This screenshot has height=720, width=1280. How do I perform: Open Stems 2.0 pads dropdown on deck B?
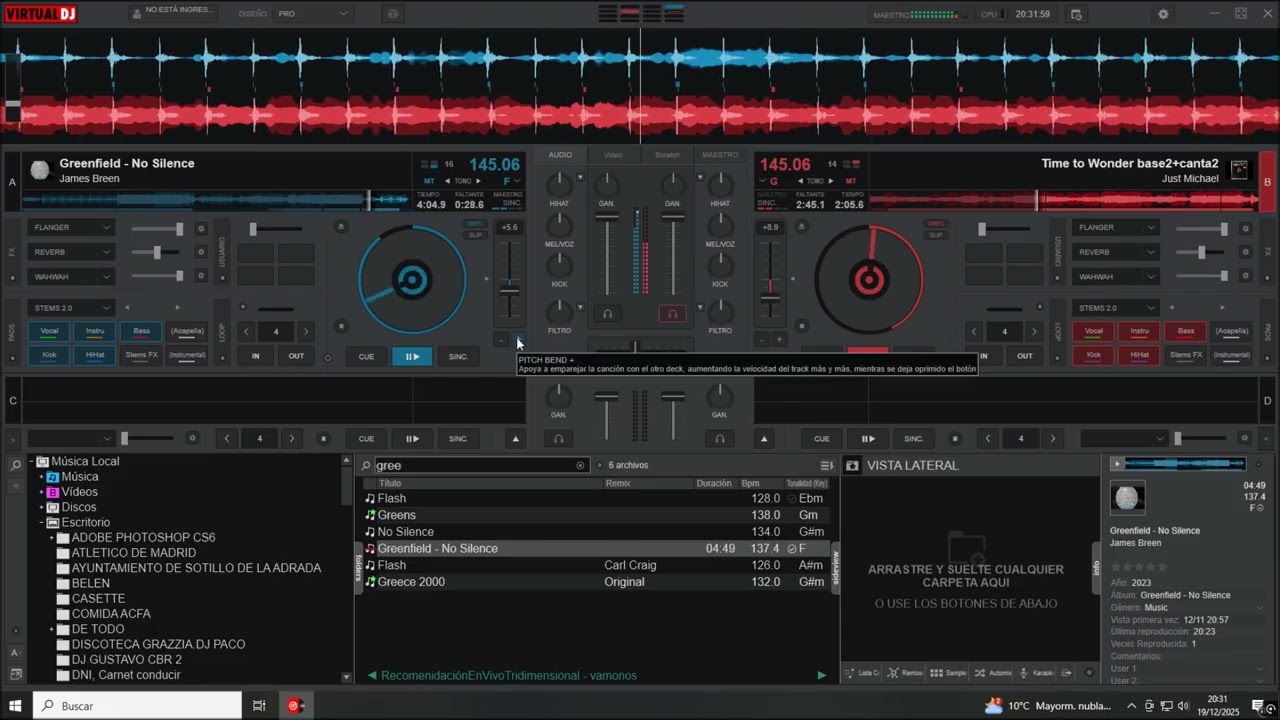[x=1116, y=307]
